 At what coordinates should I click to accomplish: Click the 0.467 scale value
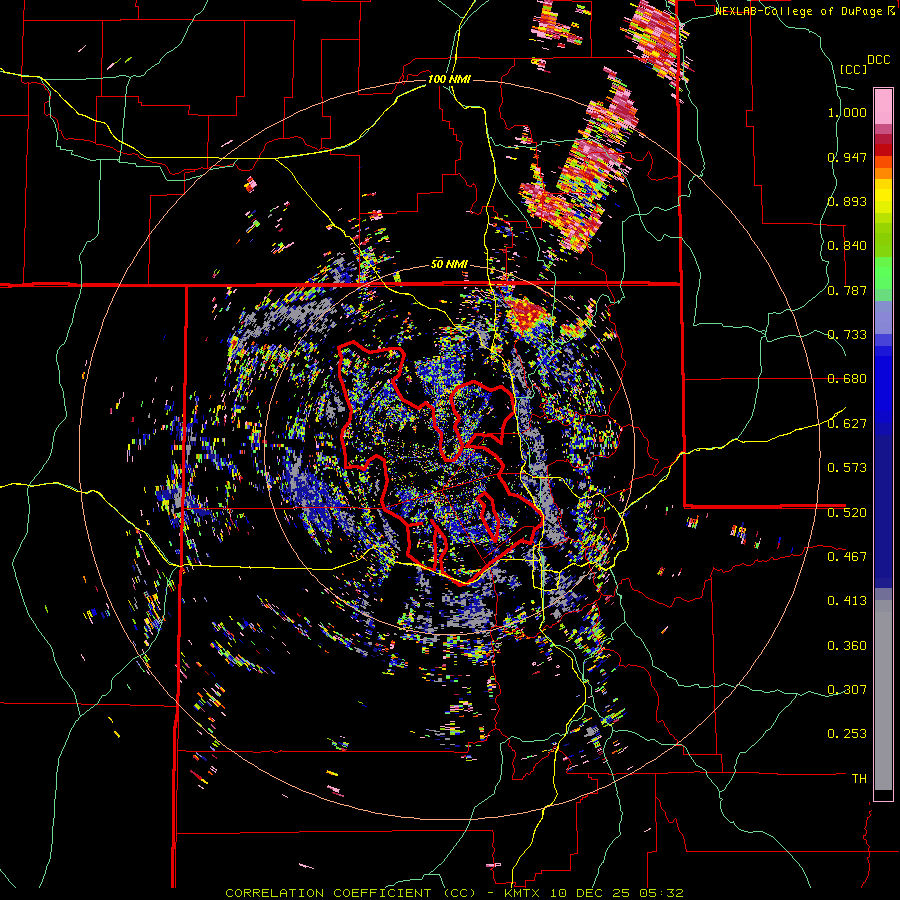[x=847, y=556]
